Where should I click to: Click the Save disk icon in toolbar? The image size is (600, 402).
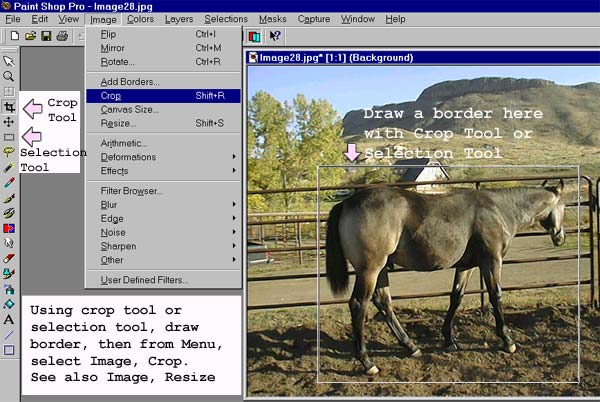click(46, 37)
